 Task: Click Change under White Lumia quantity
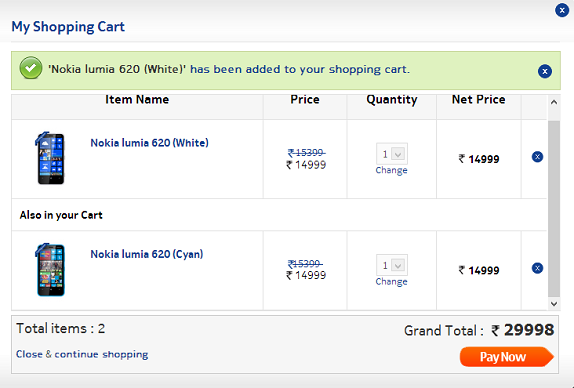(x=391, y=170)
